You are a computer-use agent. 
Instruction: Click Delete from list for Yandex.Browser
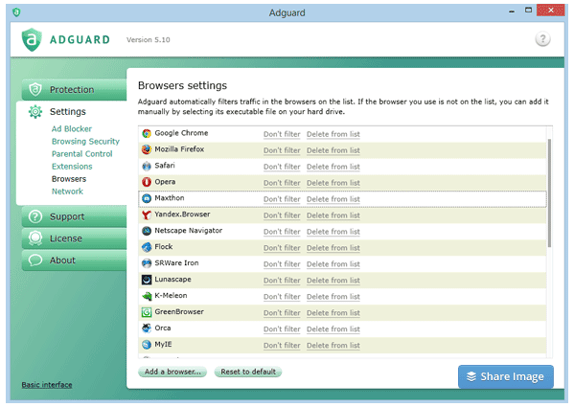(x=333, y=216)
